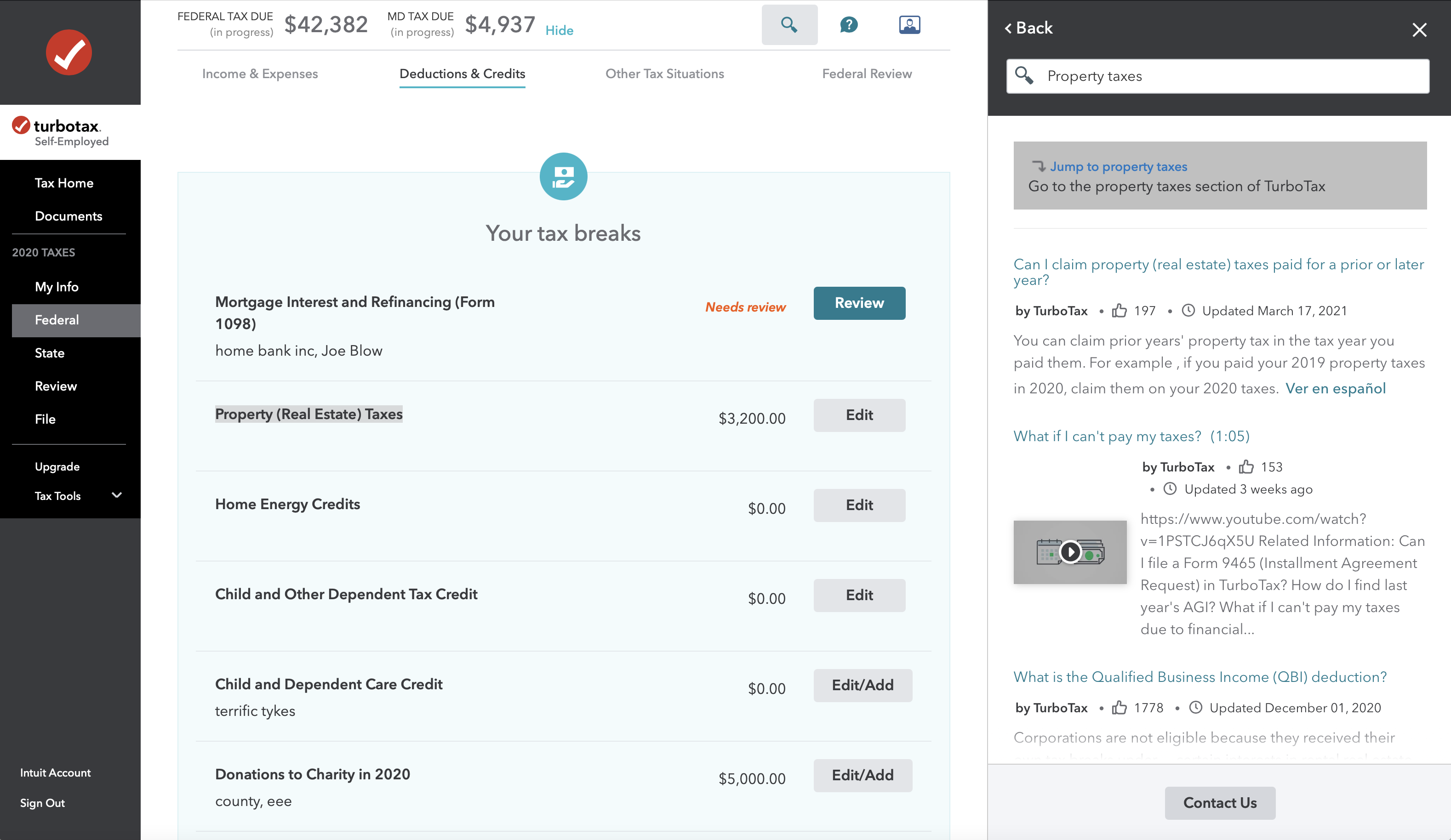Edit Home Energy Credits
This screenshot has width=1451, height=840.
click(x=859, y=505)
